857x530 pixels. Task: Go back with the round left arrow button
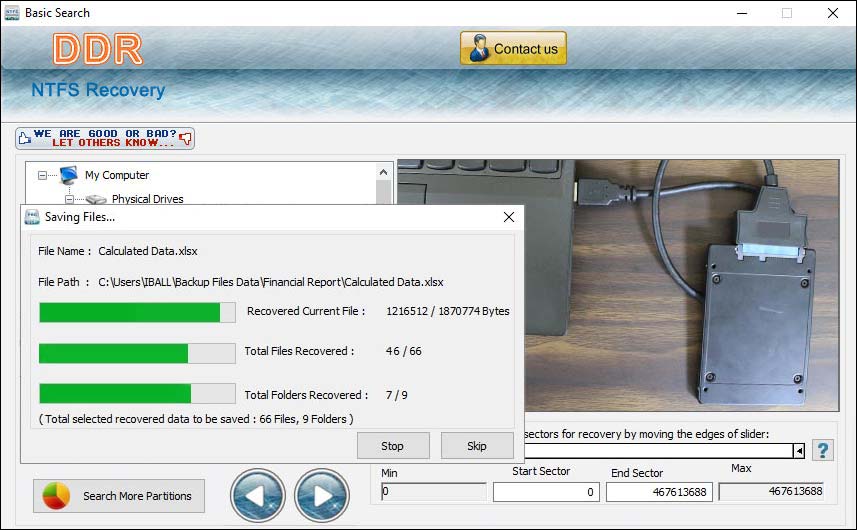coord(258,496)
